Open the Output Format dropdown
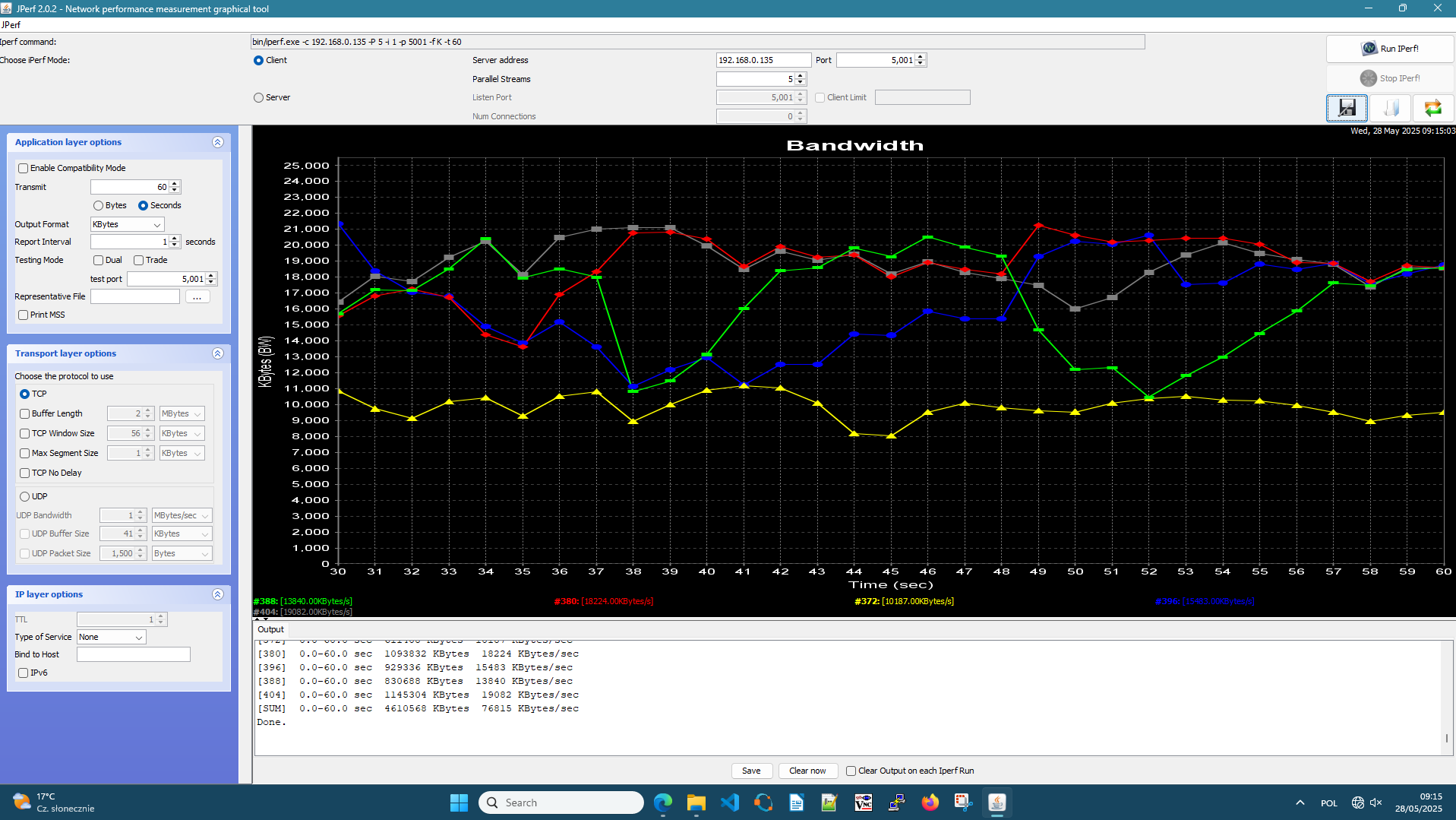Image resolution: width=1456 pixels, height=820 pixels. [x=127, y=224]
